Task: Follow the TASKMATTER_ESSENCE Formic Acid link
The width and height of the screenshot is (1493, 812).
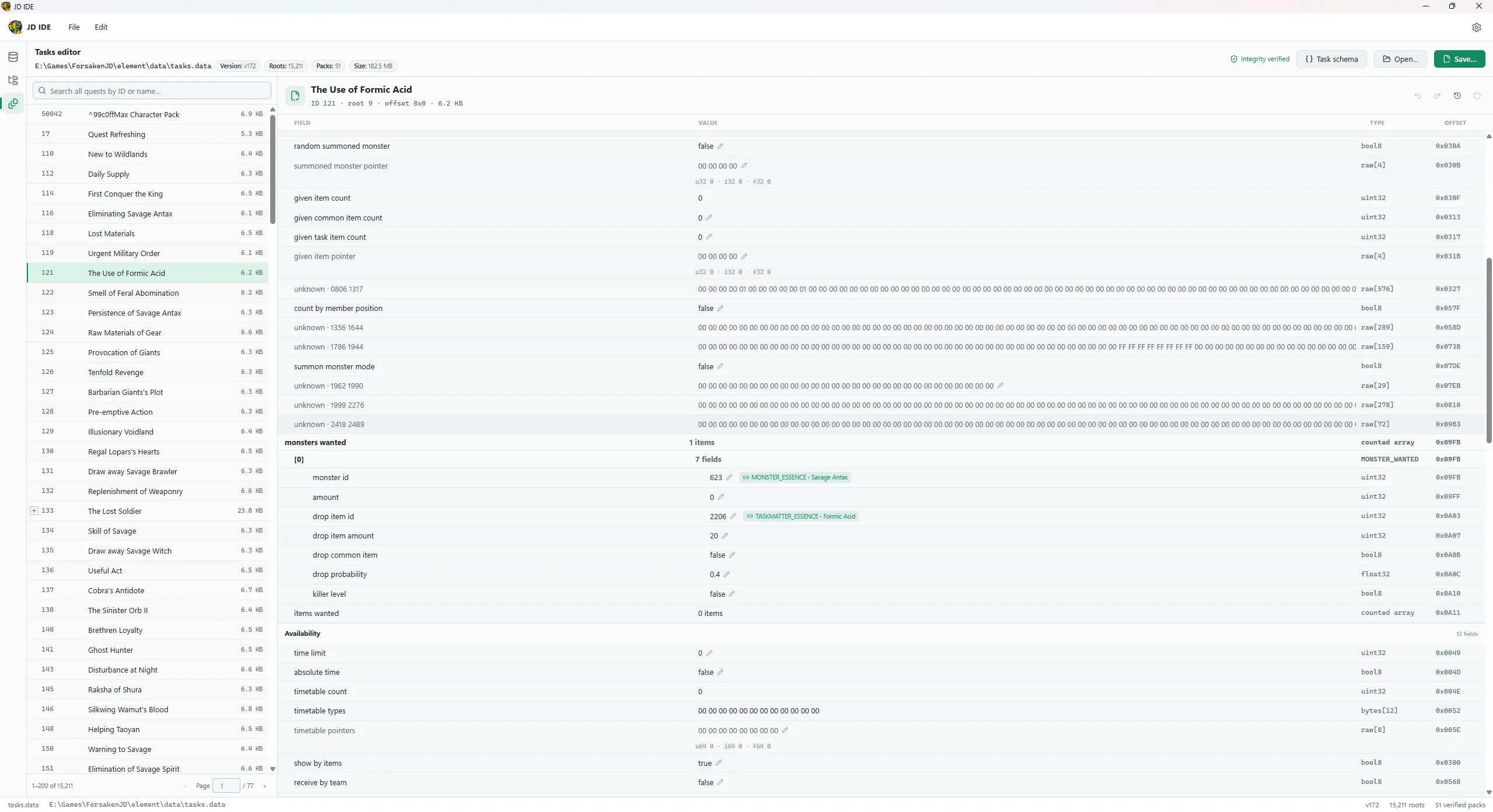Action: 800,517
